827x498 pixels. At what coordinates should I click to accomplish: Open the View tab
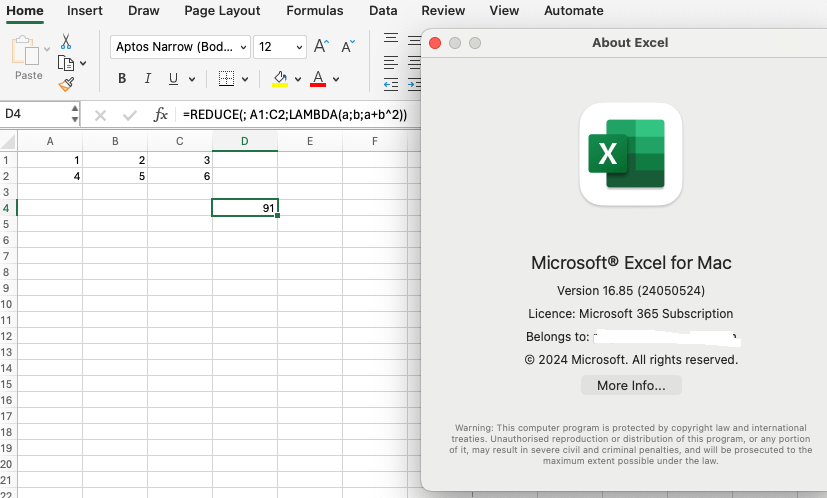[504, 11]
